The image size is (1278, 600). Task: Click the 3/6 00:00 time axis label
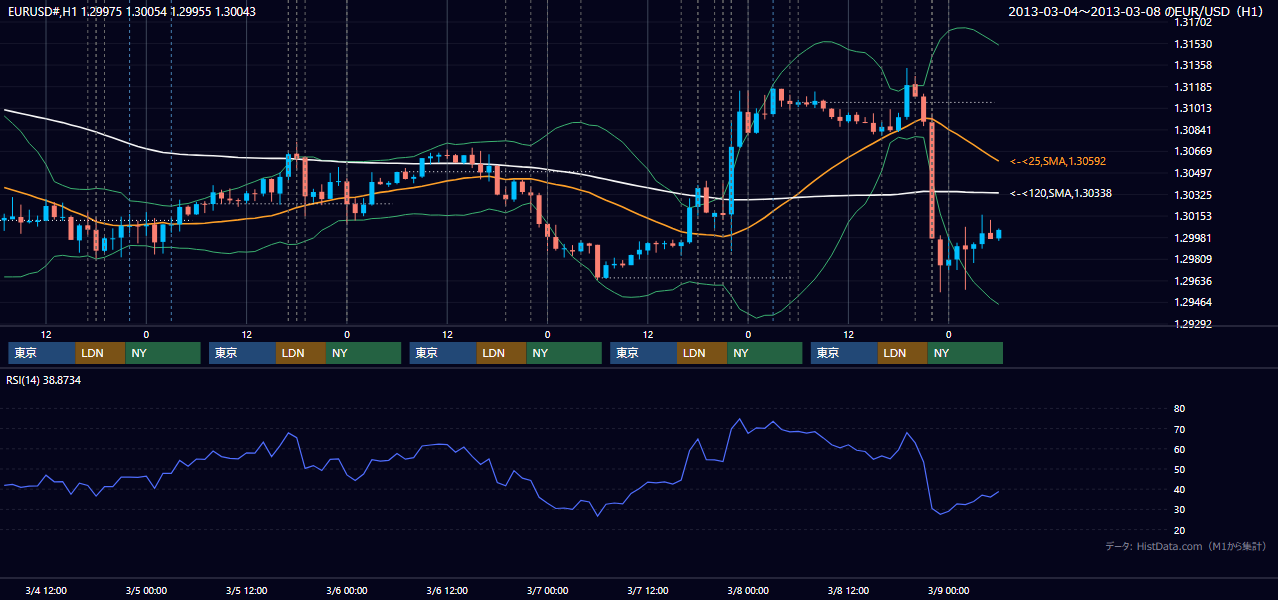[x=347, y=591]
